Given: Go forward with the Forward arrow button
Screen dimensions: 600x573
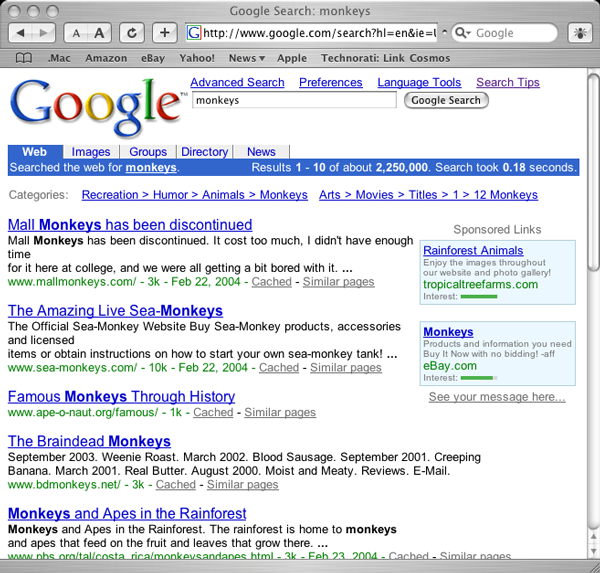Looking at the screenshot, I should (44, 33).
